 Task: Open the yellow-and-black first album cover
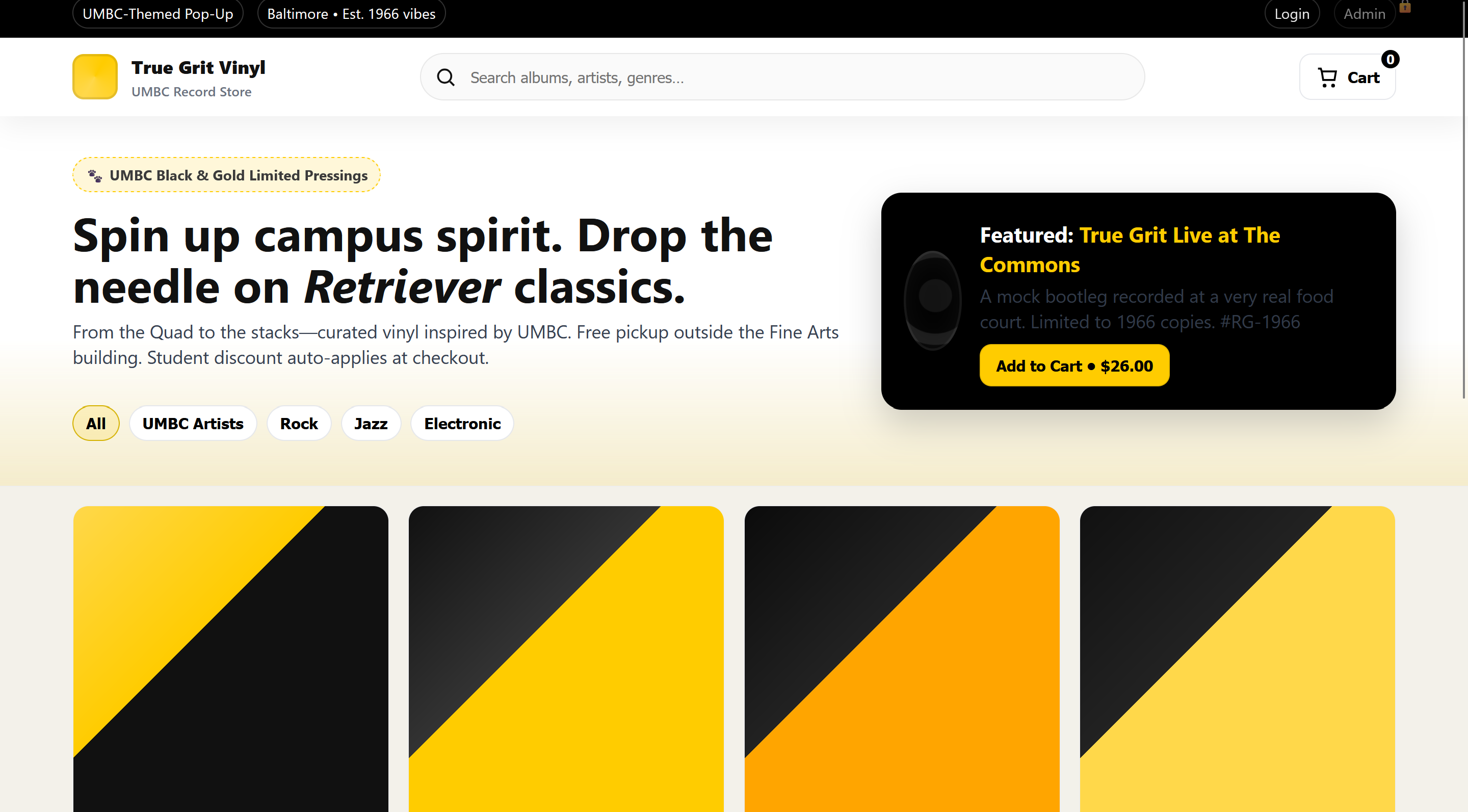231,658
